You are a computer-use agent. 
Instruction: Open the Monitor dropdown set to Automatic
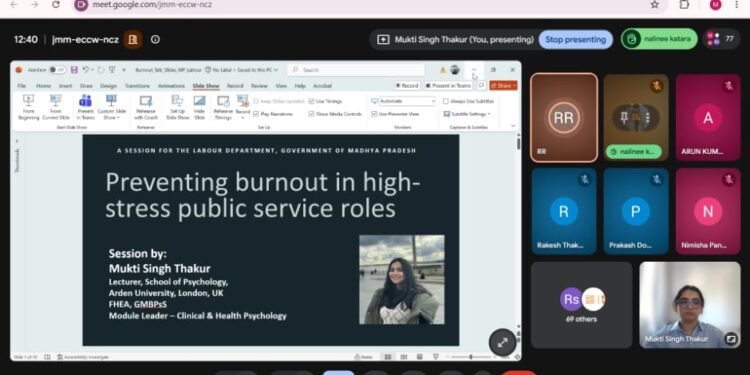click(407, 101)
